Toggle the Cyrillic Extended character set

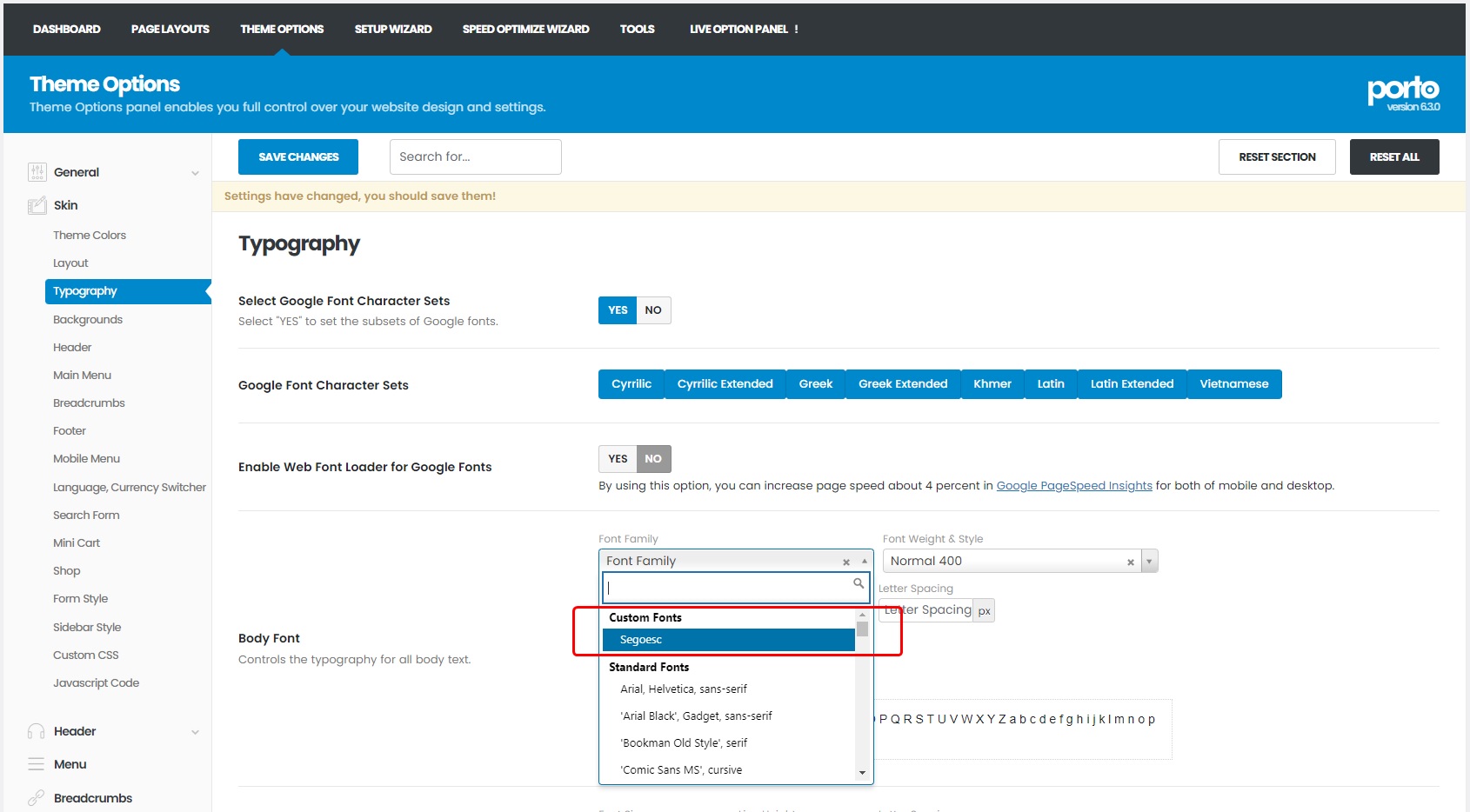click(725, 384)
